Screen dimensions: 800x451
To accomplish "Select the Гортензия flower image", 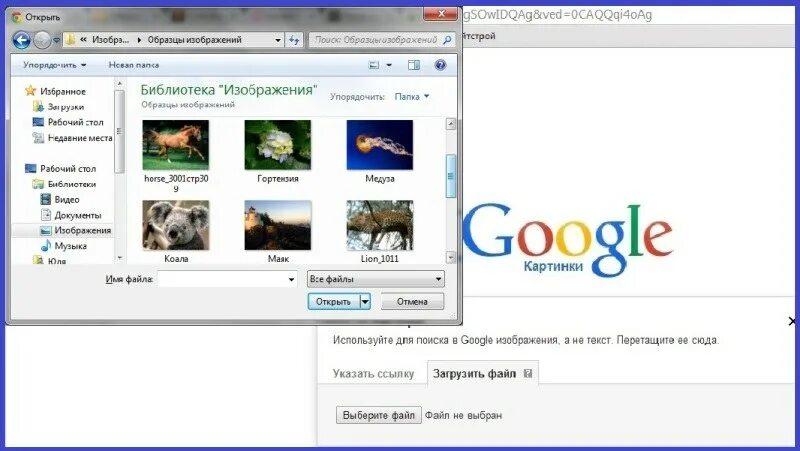I will [x=278, y=145].
